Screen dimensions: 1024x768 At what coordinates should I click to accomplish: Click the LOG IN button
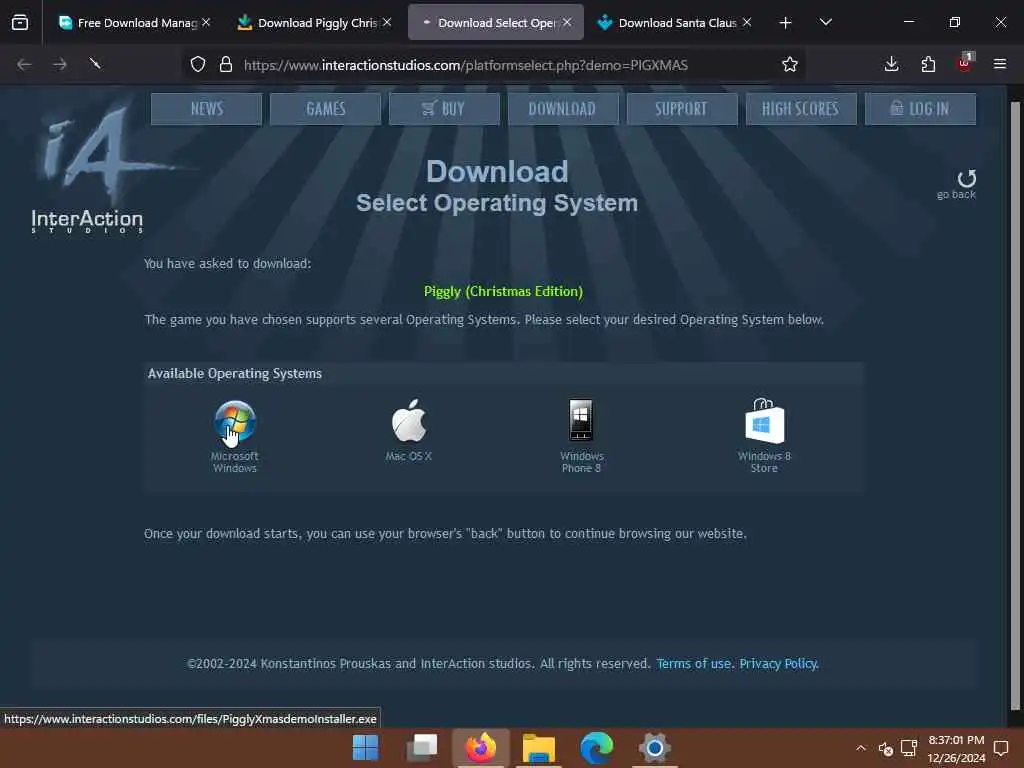click(x=920, y=109)
